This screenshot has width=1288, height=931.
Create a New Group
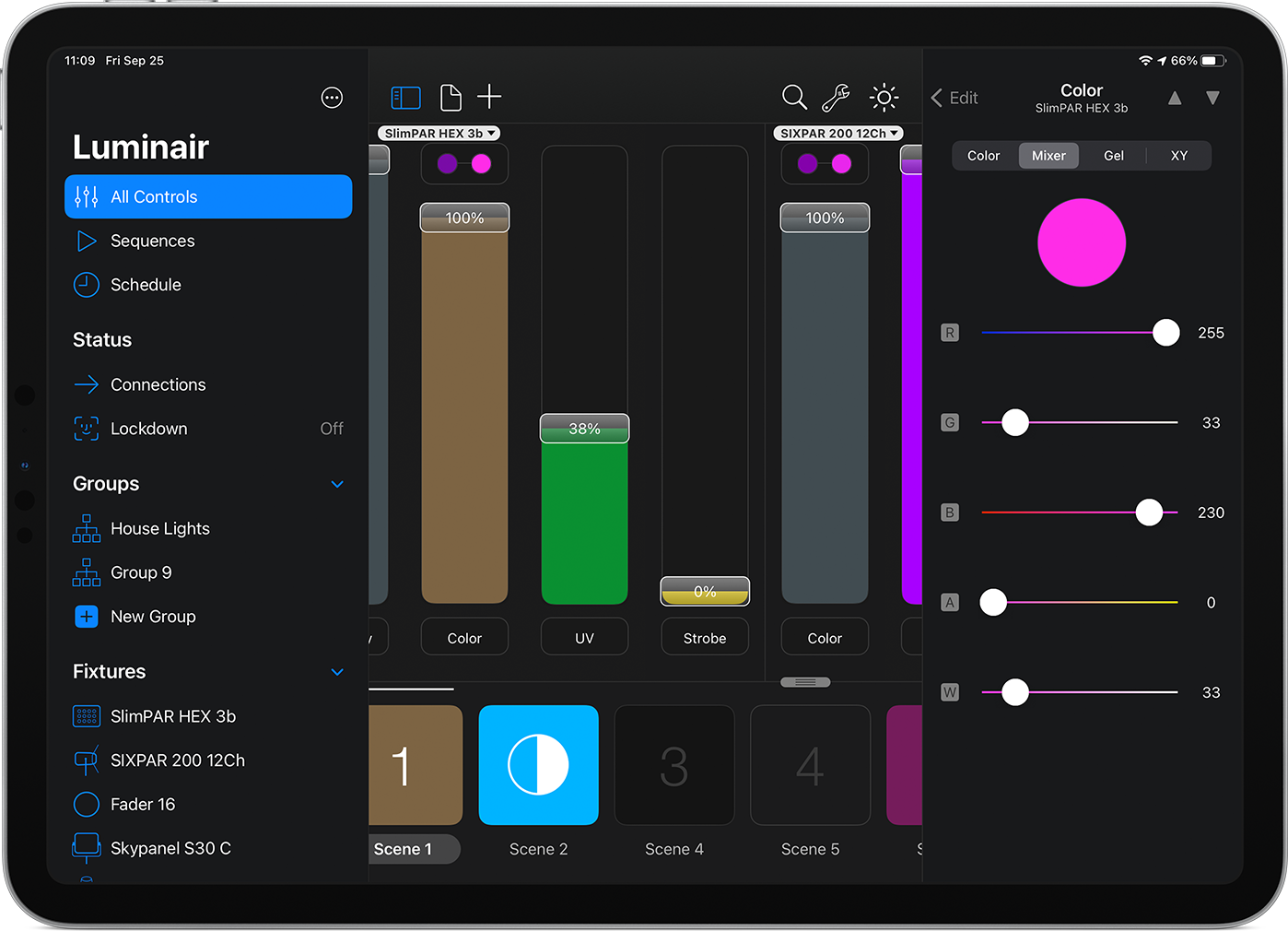(x=208, y=617)
